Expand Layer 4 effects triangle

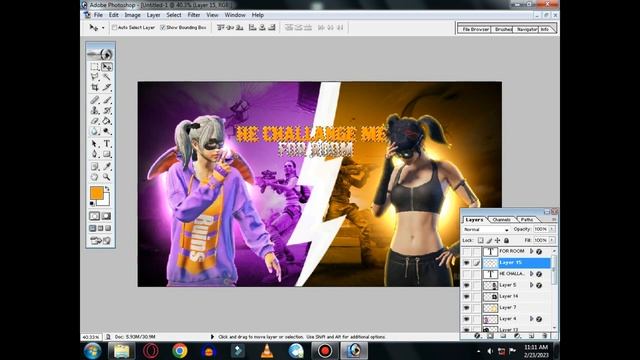coord(531,319)
